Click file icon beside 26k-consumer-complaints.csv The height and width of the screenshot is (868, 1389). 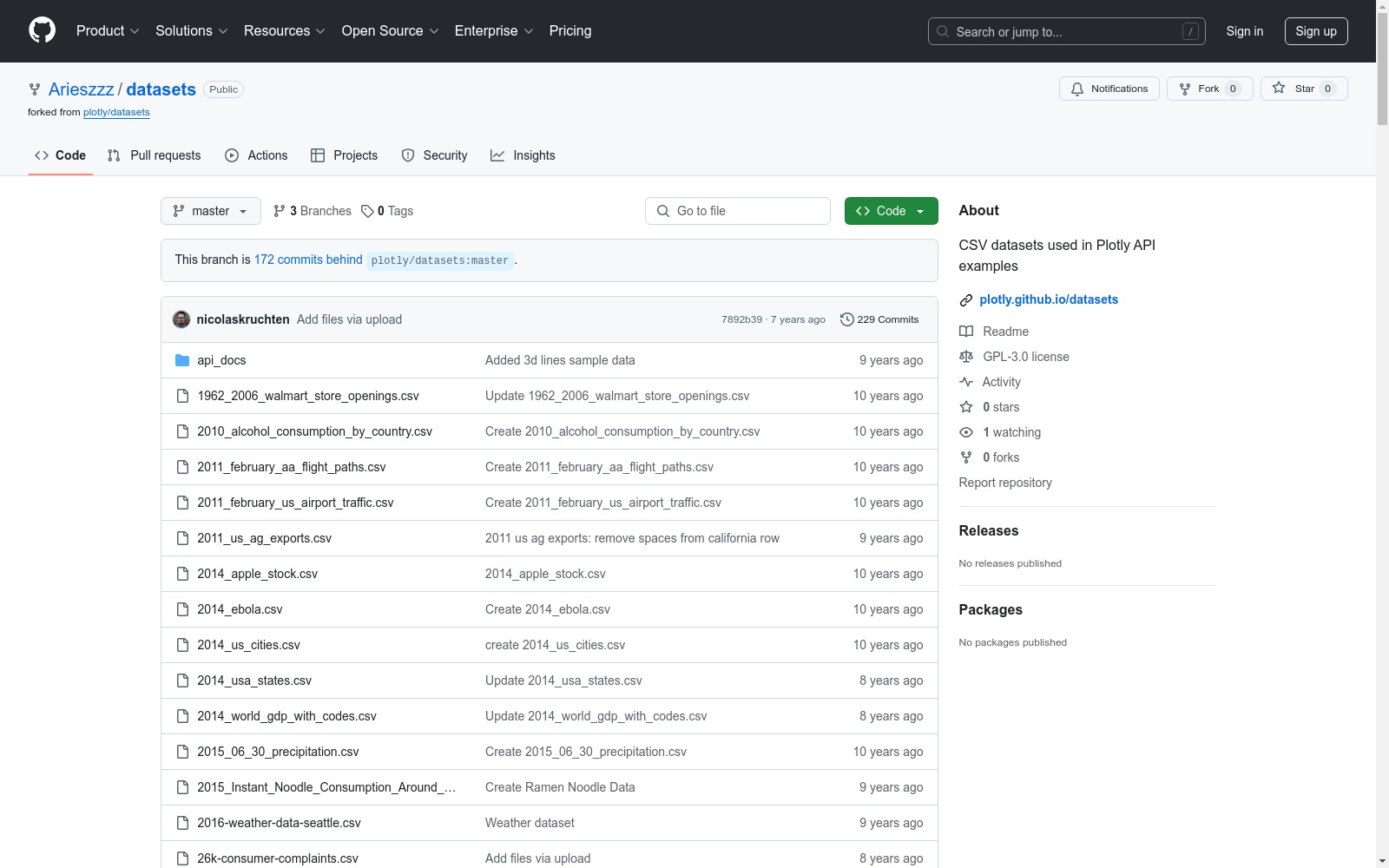[x=182, y=858]
